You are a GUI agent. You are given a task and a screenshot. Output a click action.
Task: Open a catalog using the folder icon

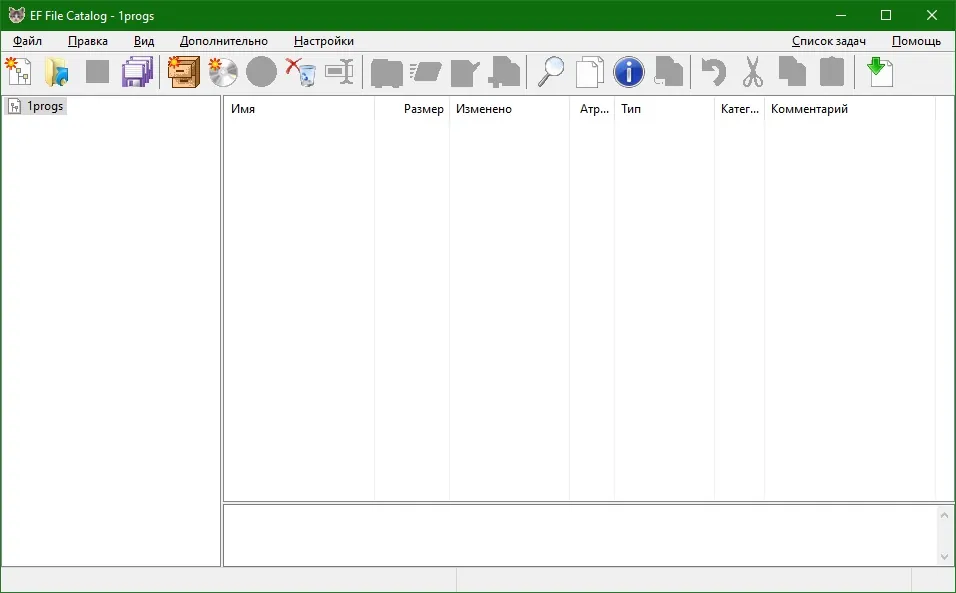click(x=58, y=72)
